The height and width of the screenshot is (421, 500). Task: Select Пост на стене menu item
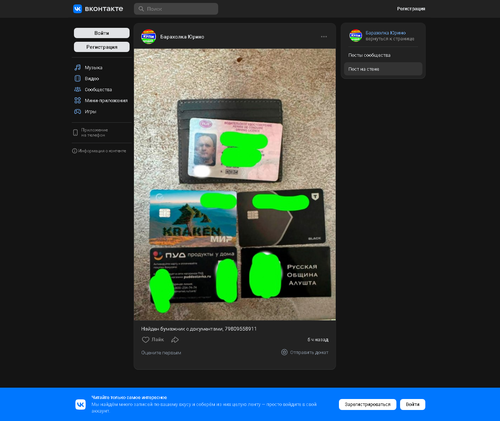point(383,69)
